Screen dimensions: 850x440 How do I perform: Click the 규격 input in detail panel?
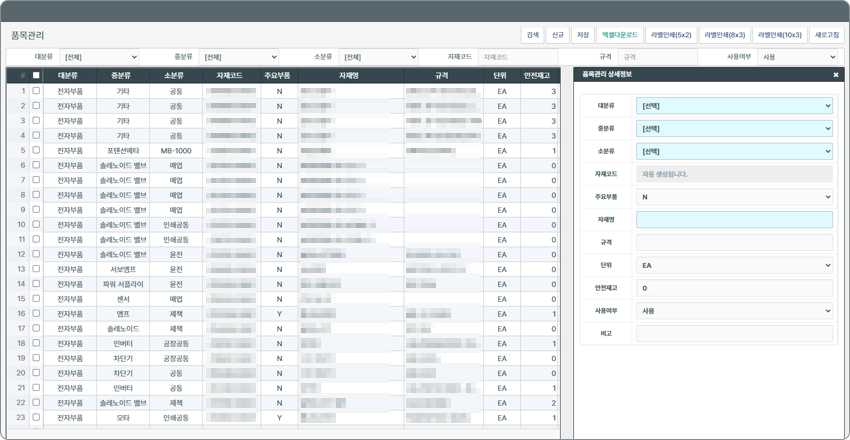coord(735,242)
